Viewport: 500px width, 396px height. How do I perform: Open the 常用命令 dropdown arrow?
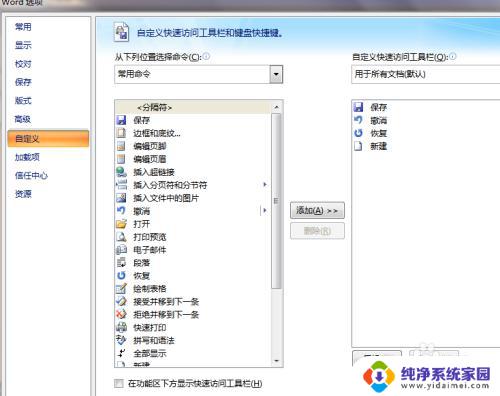pyautogui.click(x=276, y=74)
